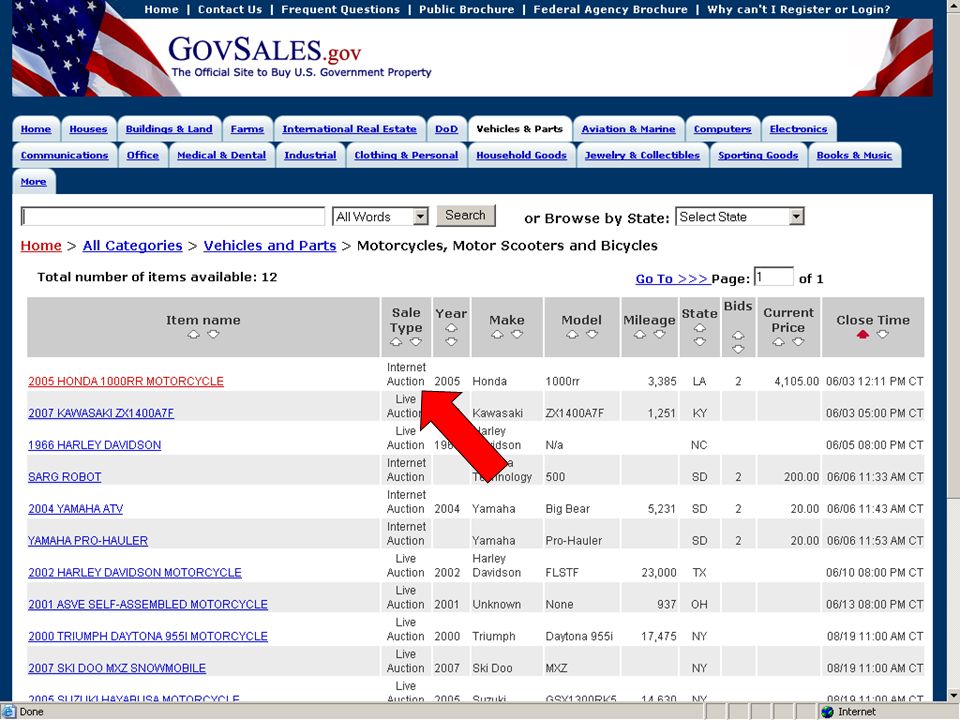This screenshot has width=960, height=720.
Task: Sort Close Time descending arrow
Action: pyautogui.click(x=882, y=335)
